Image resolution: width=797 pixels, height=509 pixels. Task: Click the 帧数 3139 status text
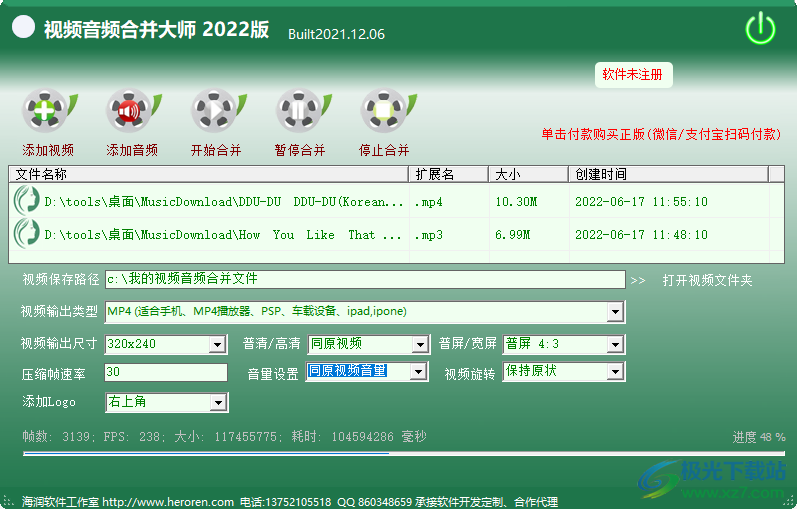(56, 437)
